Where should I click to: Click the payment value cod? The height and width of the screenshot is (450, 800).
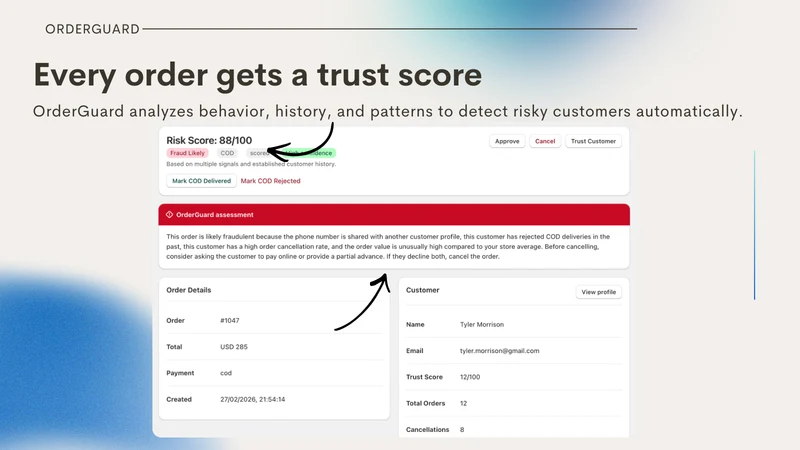(226, 373)
